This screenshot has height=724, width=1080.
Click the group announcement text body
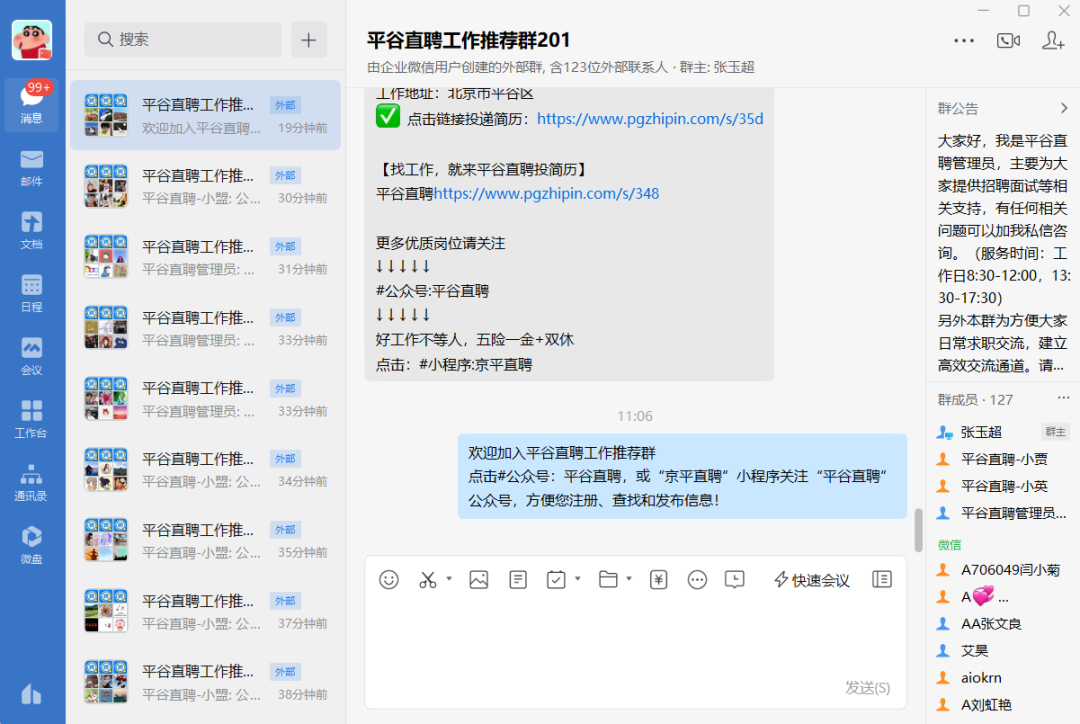click(x=1003, y=253)
